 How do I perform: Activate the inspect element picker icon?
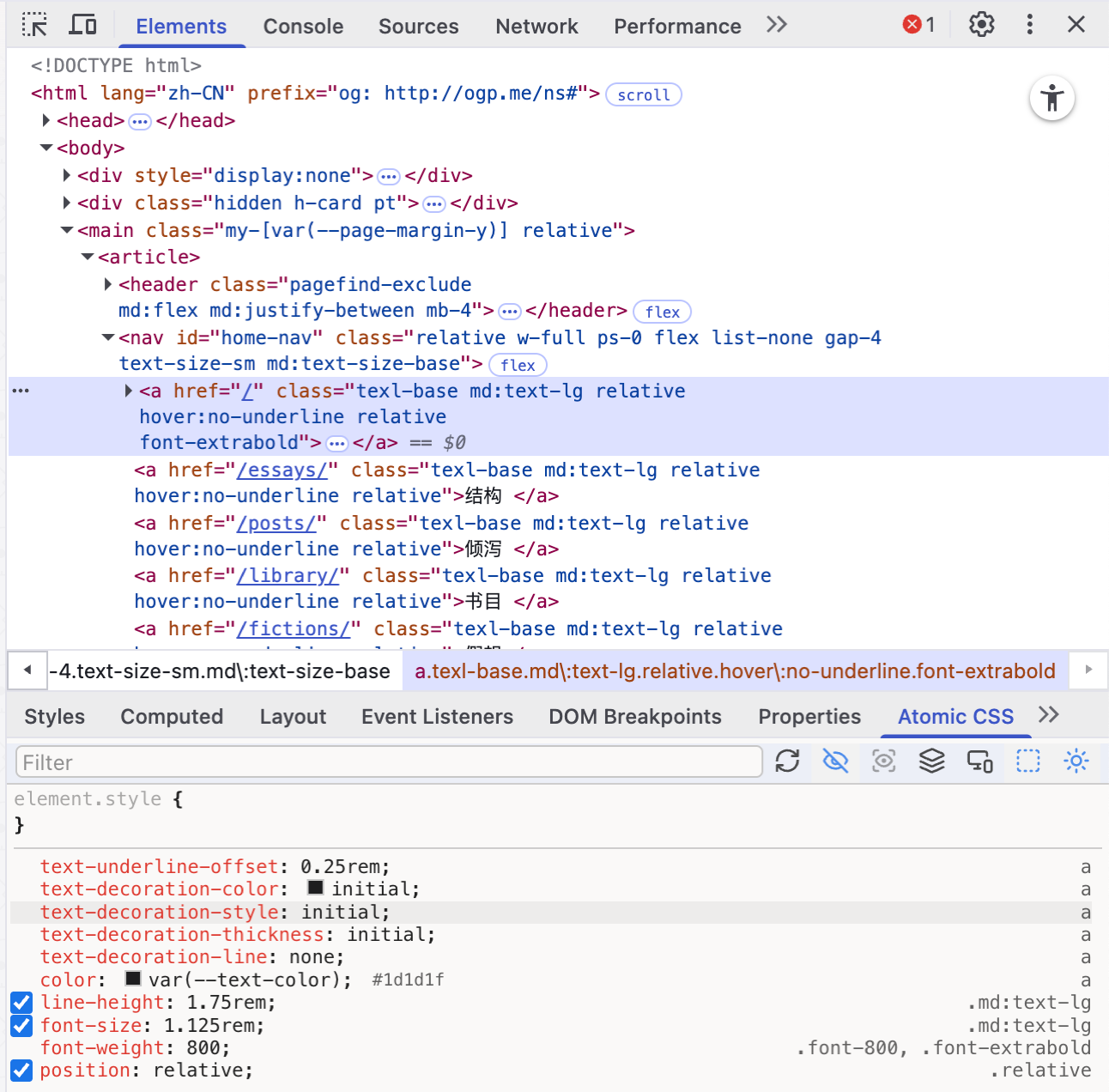pos(34,25)
